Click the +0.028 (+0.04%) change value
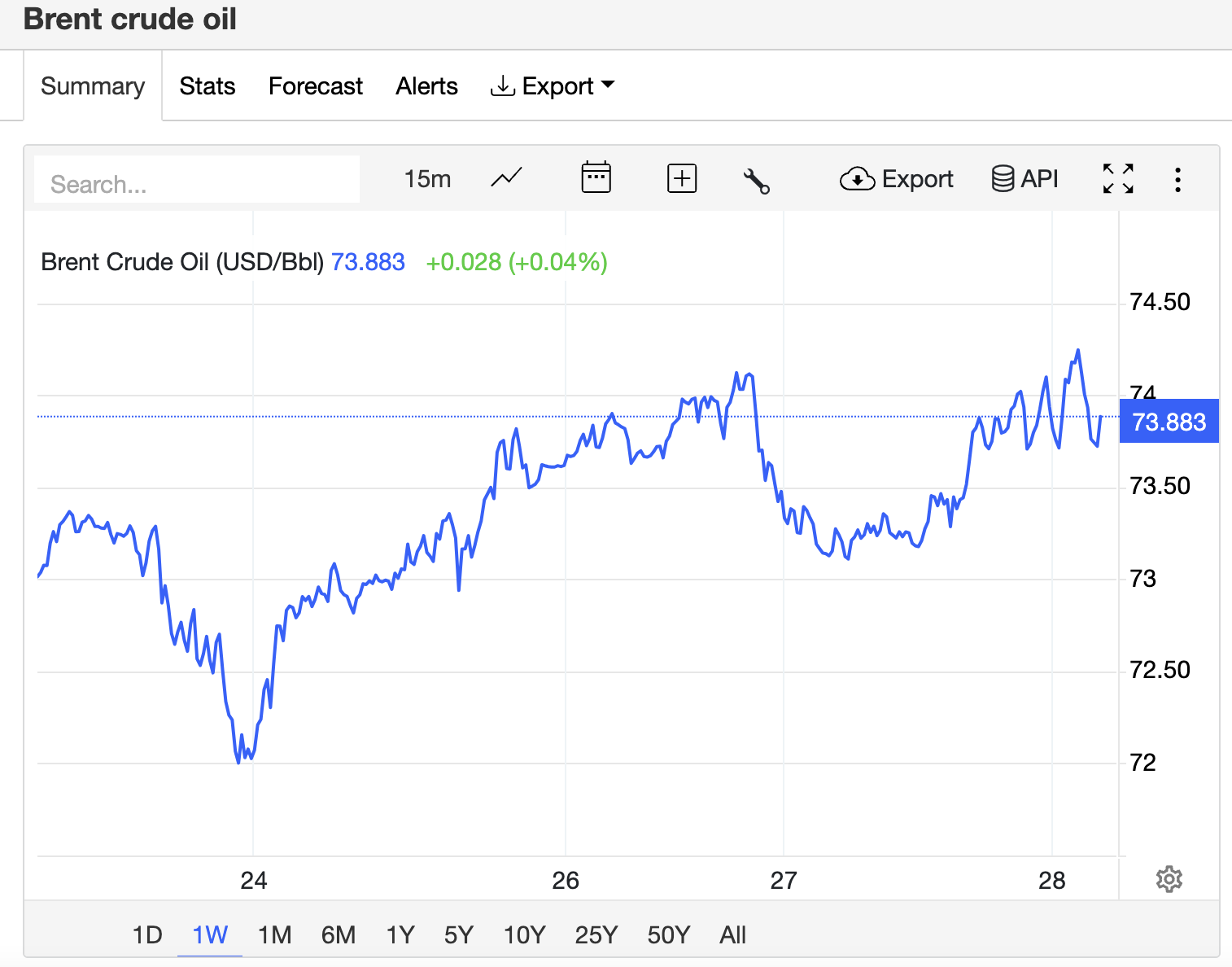This screenshot has height=967, width=1232. pyautogui.click(x=517, y=262)
